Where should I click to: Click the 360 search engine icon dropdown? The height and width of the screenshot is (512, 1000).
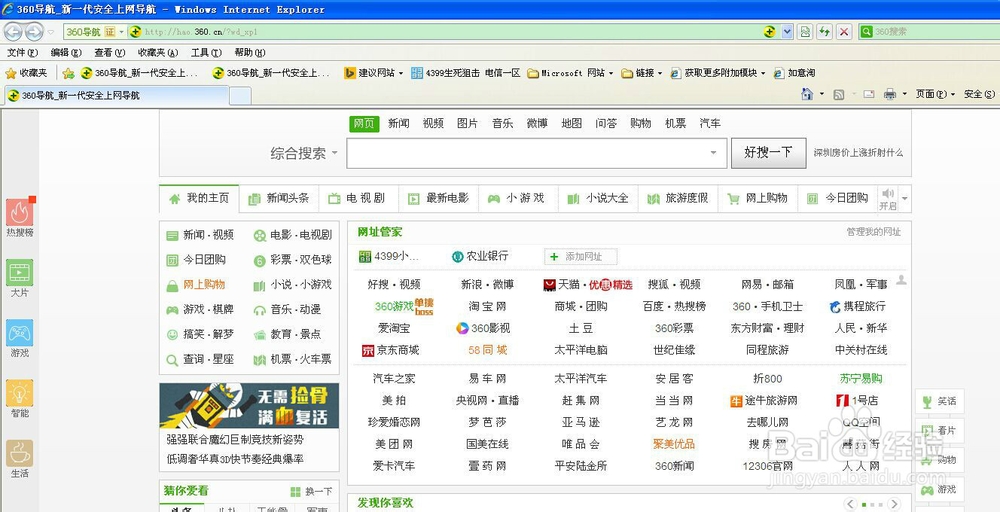pos(865,31)
